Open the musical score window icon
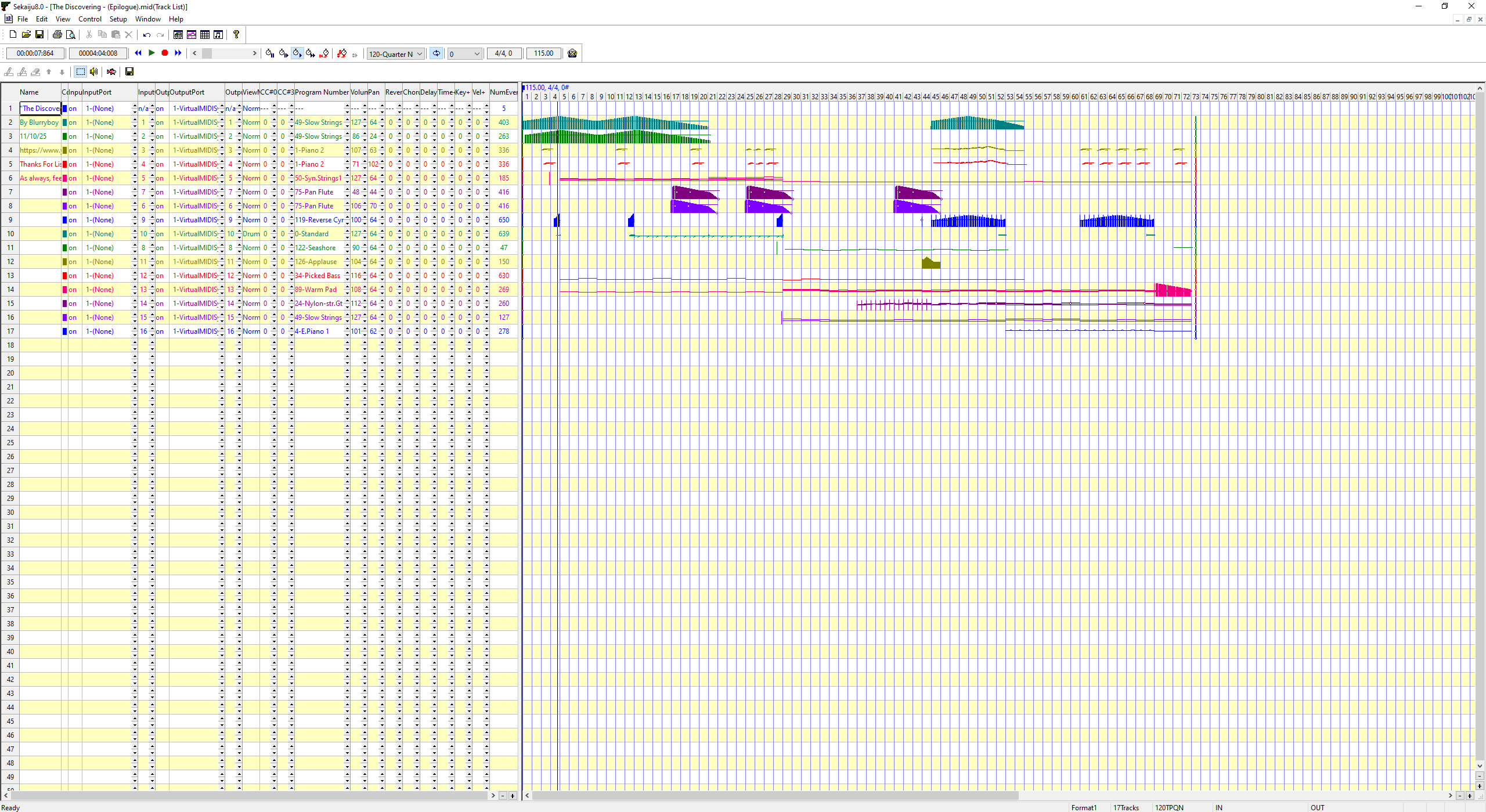This screenshot has width=1486, height=812. pyautogui.click(x=218, y=35)
